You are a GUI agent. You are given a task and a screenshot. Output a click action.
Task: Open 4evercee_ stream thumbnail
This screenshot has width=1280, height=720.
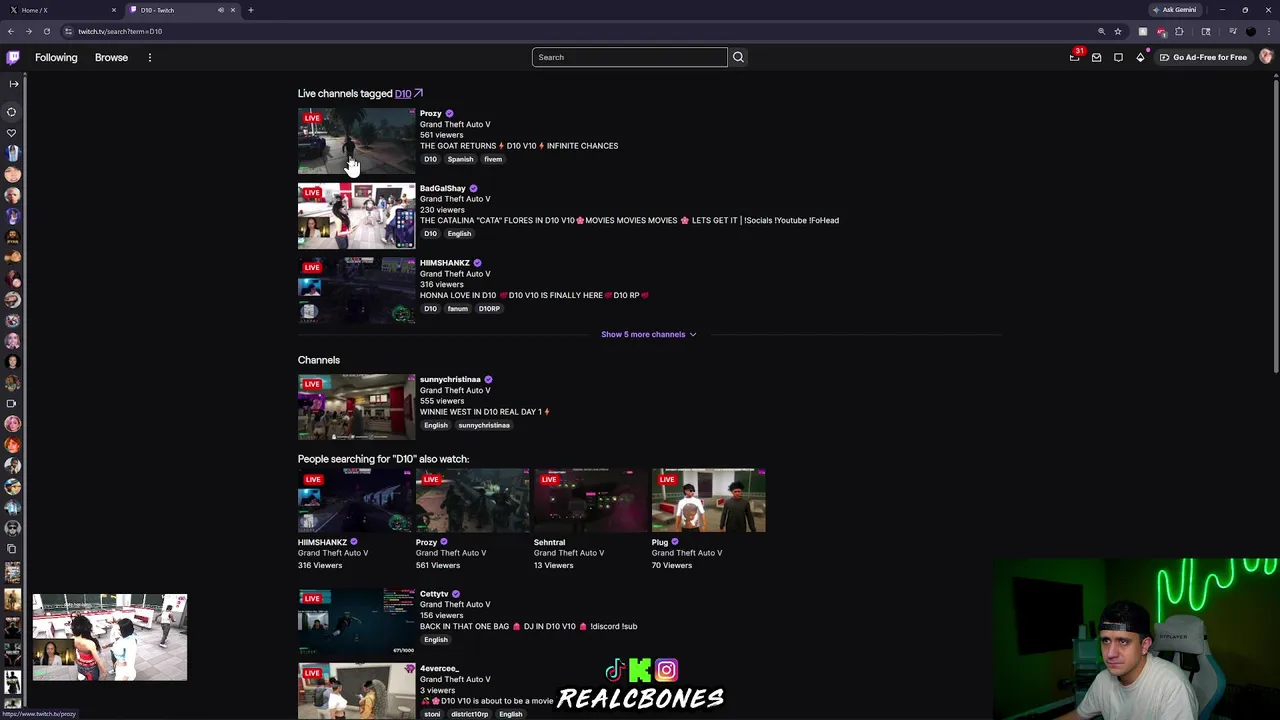356,691
